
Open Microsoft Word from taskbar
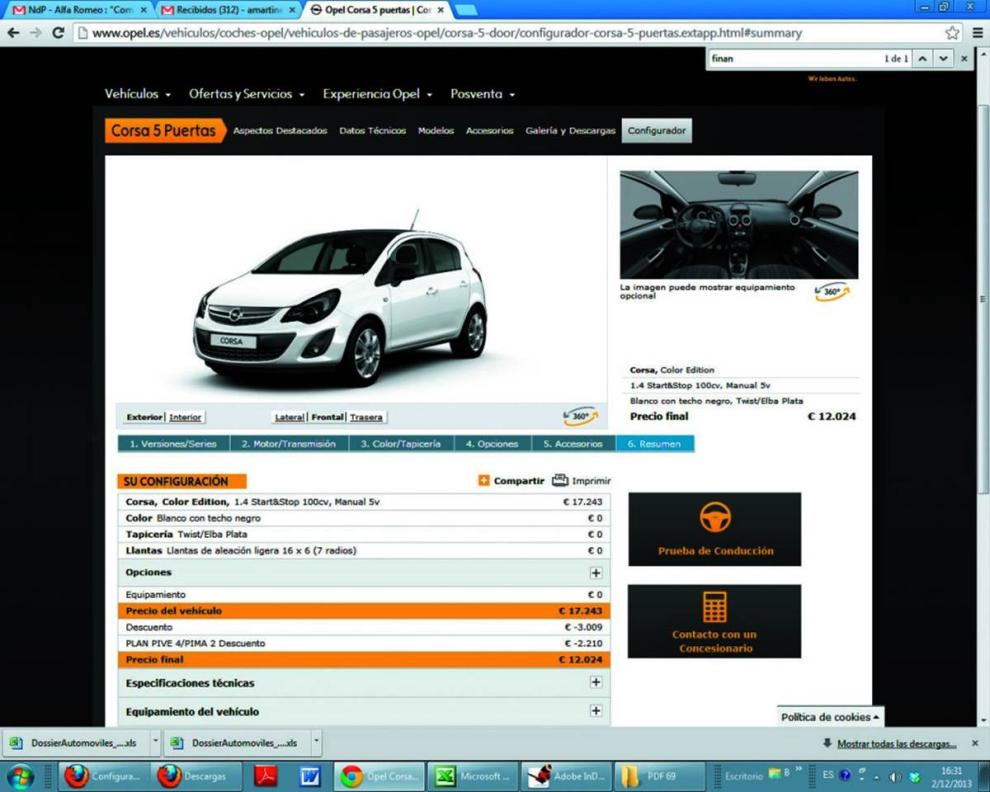click(x=310, y=776)
